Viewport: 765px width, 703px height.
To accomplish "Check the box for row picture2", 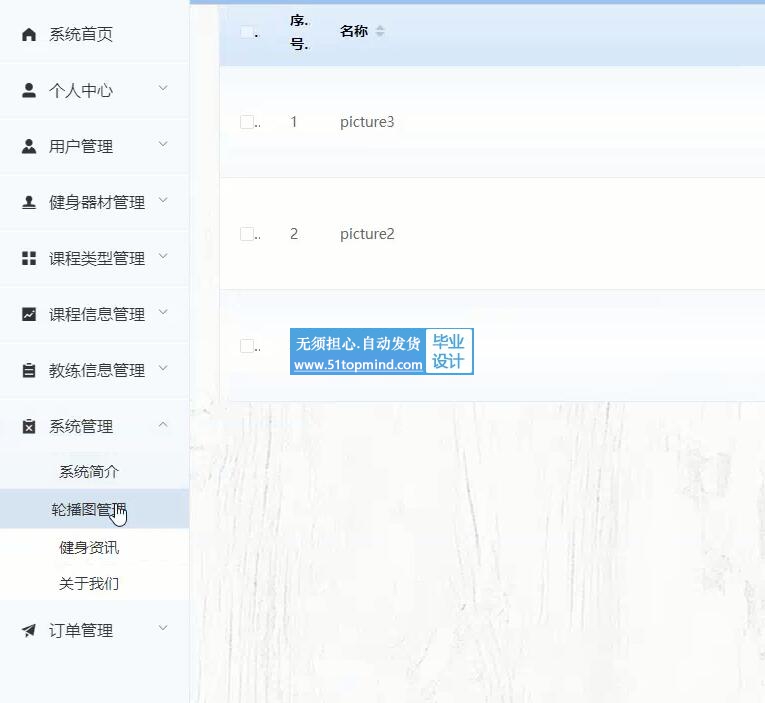I will [247, 234].
